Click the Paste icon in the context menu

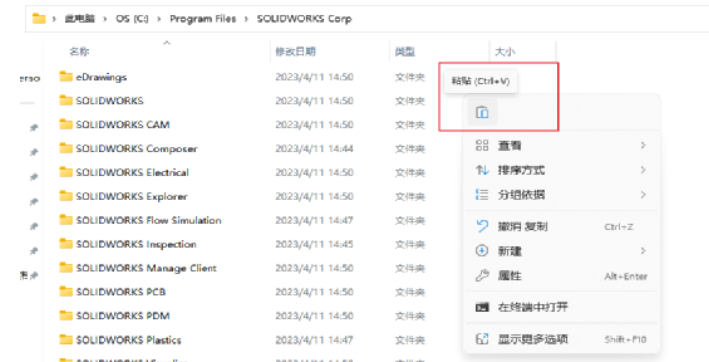click(482, 112)
